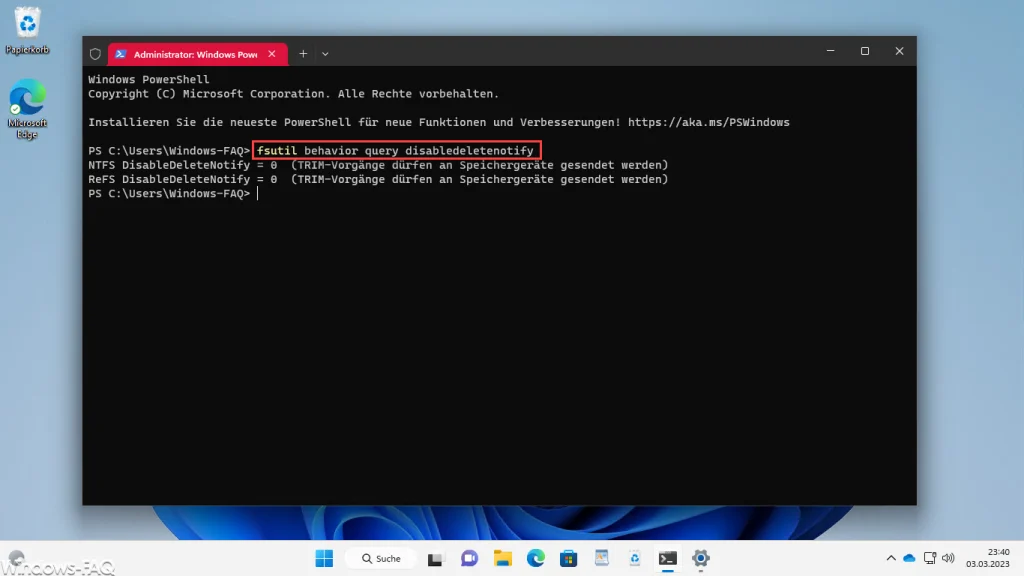Close the Administrator PowerShell tab
This screenshot has height=576, width=1024.
coord(272,54)
